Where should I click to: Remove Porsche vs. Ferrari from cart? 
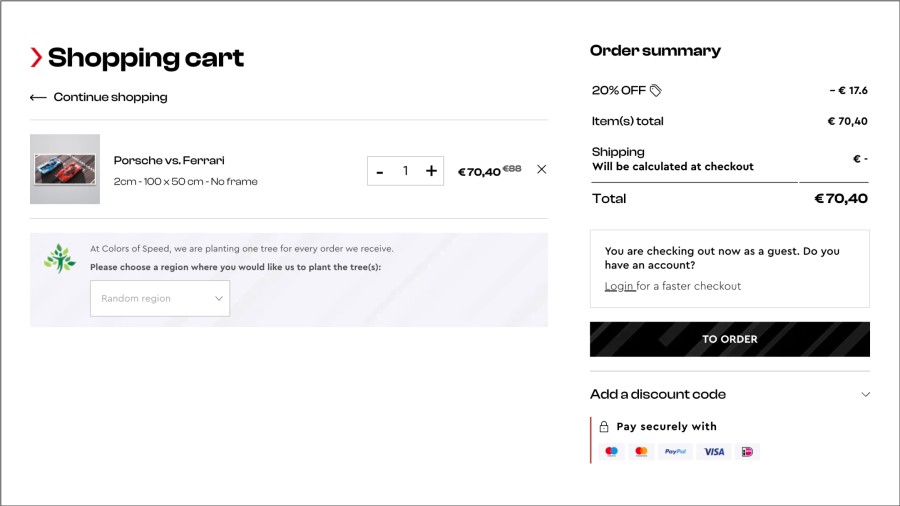pos(542,170)
